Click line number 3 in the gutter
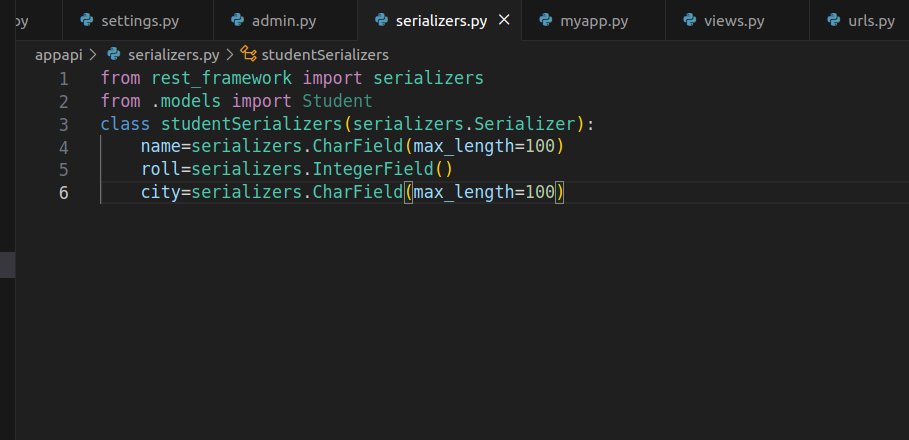The height and width of the screenshot is (440, 909). [x=63, y=125]
